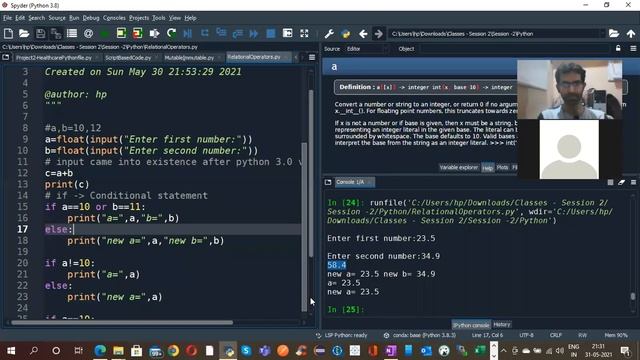The width and height of the screenshot is (640, 360).
Task: Run current cell and advance
Action: pos(138,33)
